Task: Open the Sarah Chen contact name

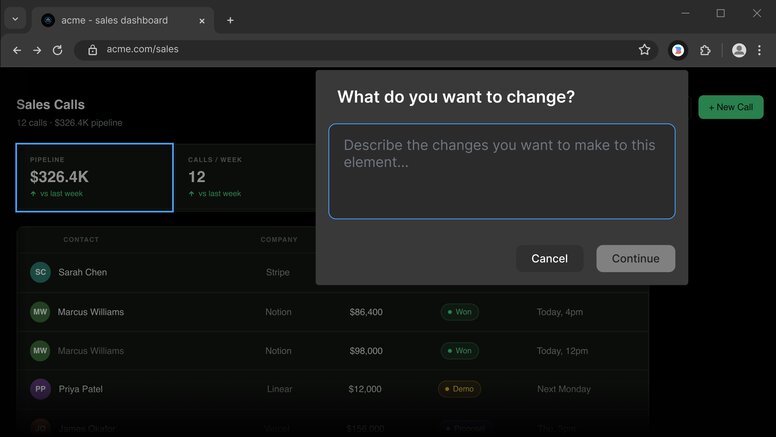Action: tap(83, 272)
